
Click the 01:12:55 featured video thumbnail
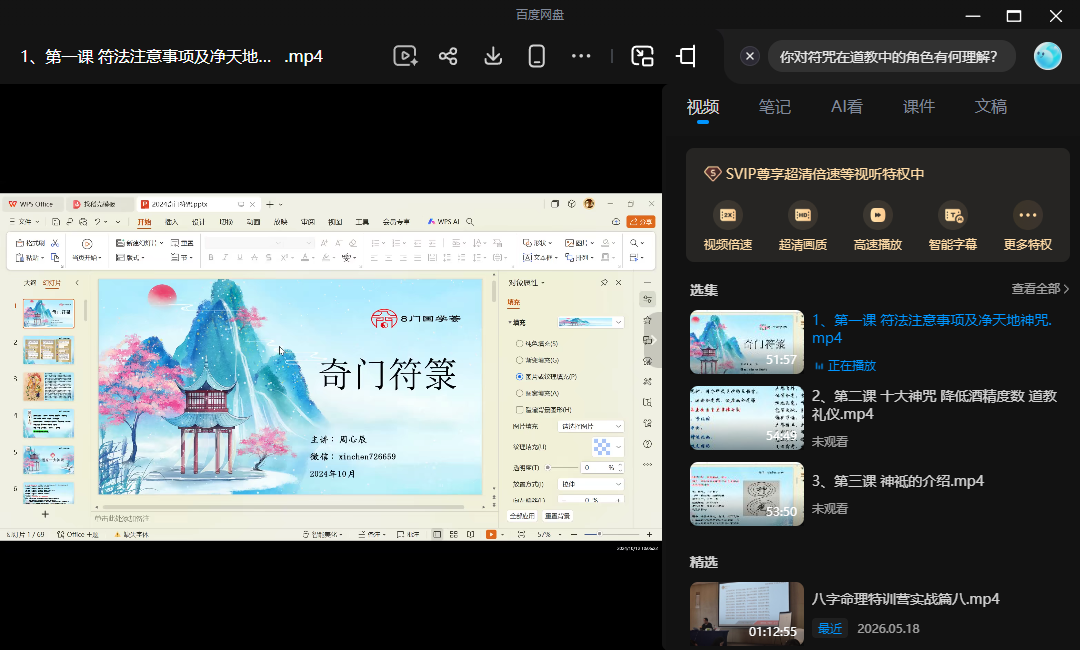click(x=747, y=614)
